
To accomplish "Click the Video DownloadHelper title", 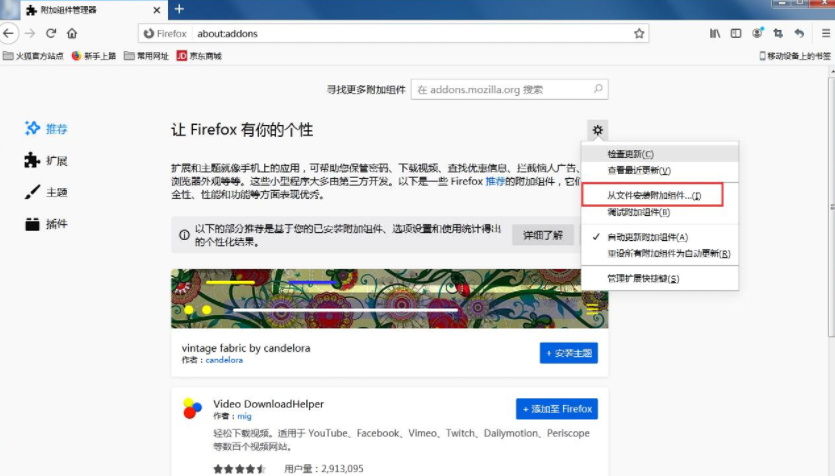I will [268, 404].
